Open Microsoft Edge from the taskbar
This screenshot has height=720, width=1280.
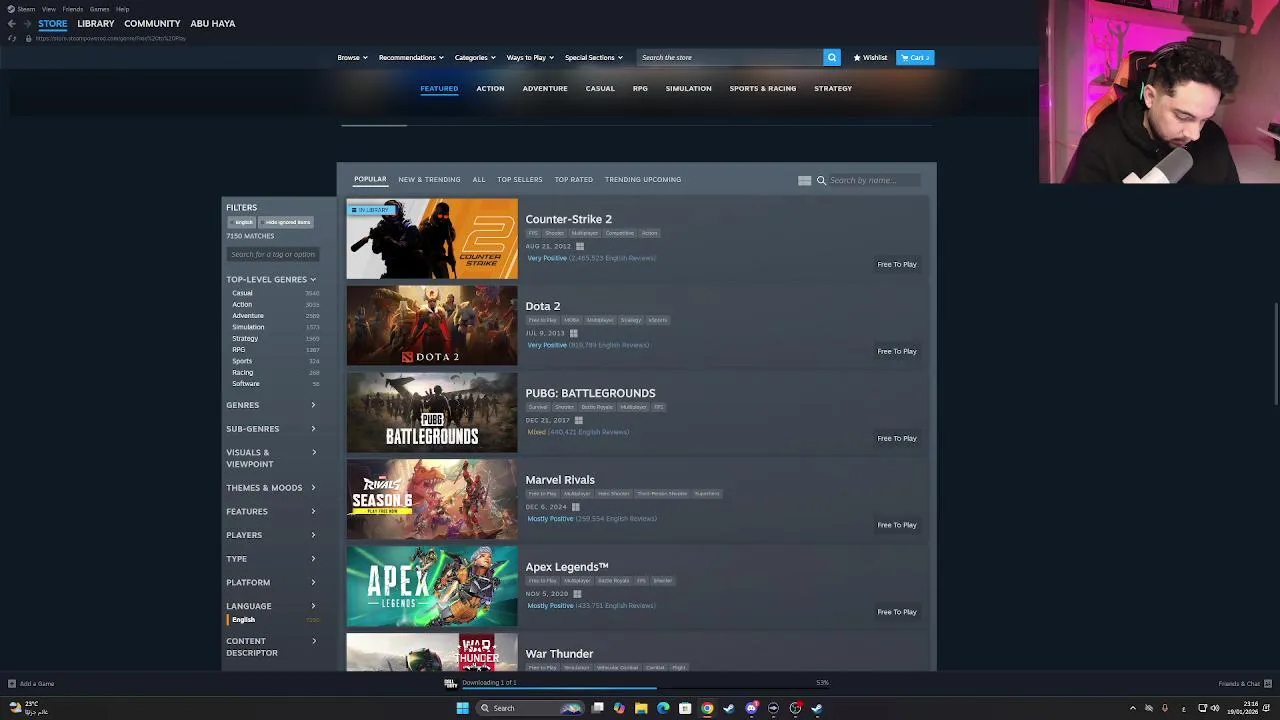pyautogui.click(x=663, y=708)
